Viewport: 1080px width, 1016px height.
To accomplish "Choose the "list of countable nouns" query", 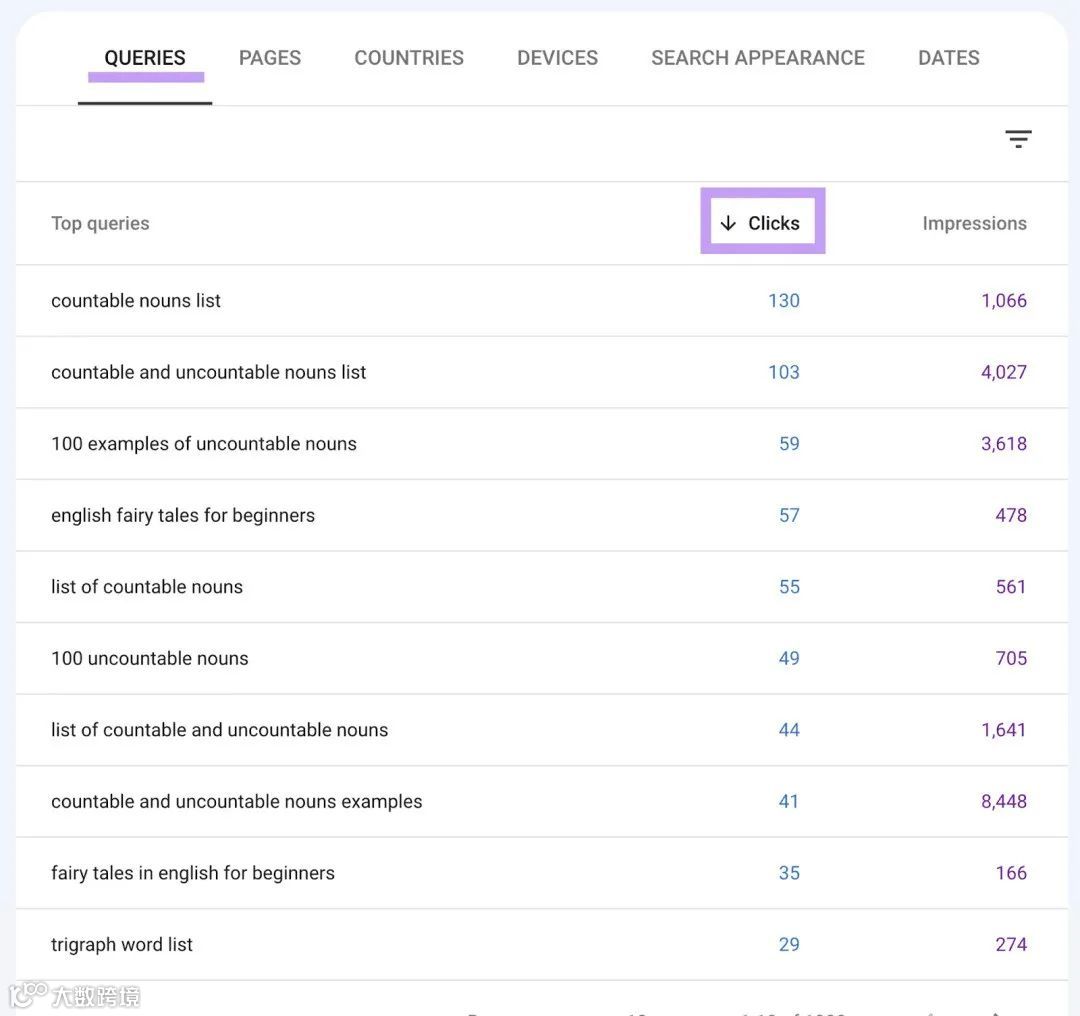I will 147,587.
